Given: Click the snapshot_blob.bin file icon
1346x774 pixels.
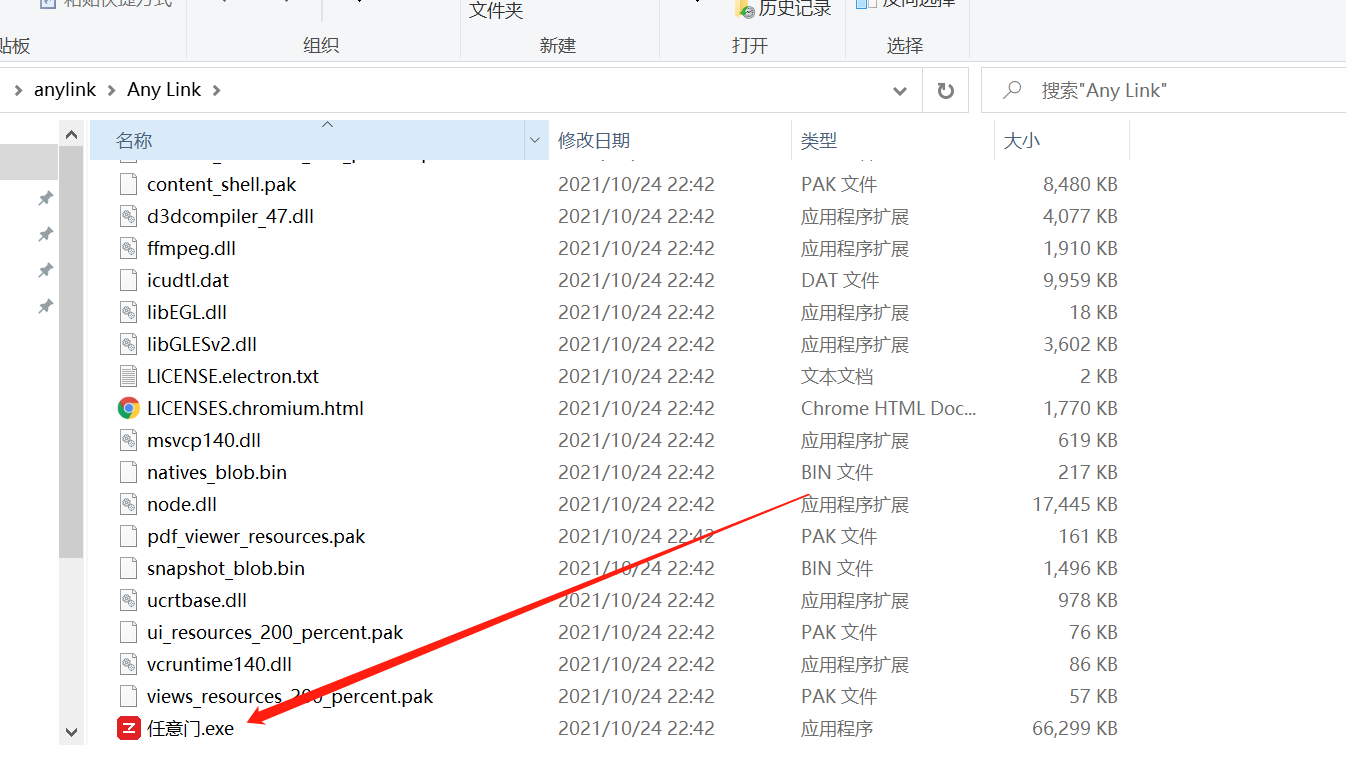Looking at the screenshot, I should coord(128,568).
